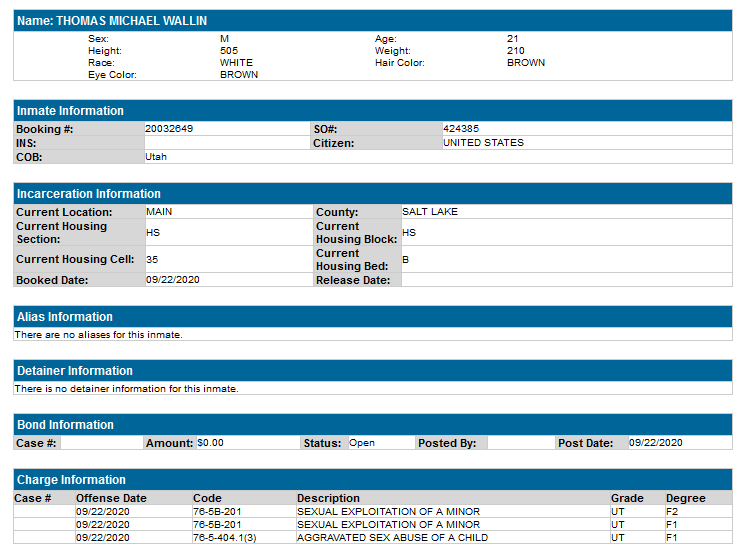Screen dimensions: 751x560
Task: Select the Current Location value MAIN
Action: click(x=159, y=212)
